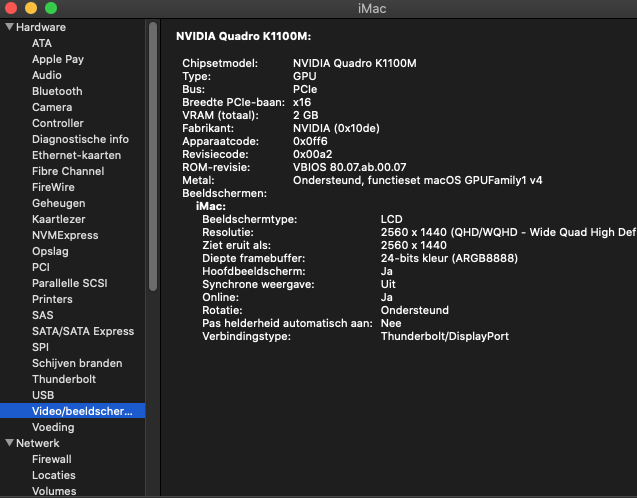Select Geheugen in the sidebar

[58, 203]
